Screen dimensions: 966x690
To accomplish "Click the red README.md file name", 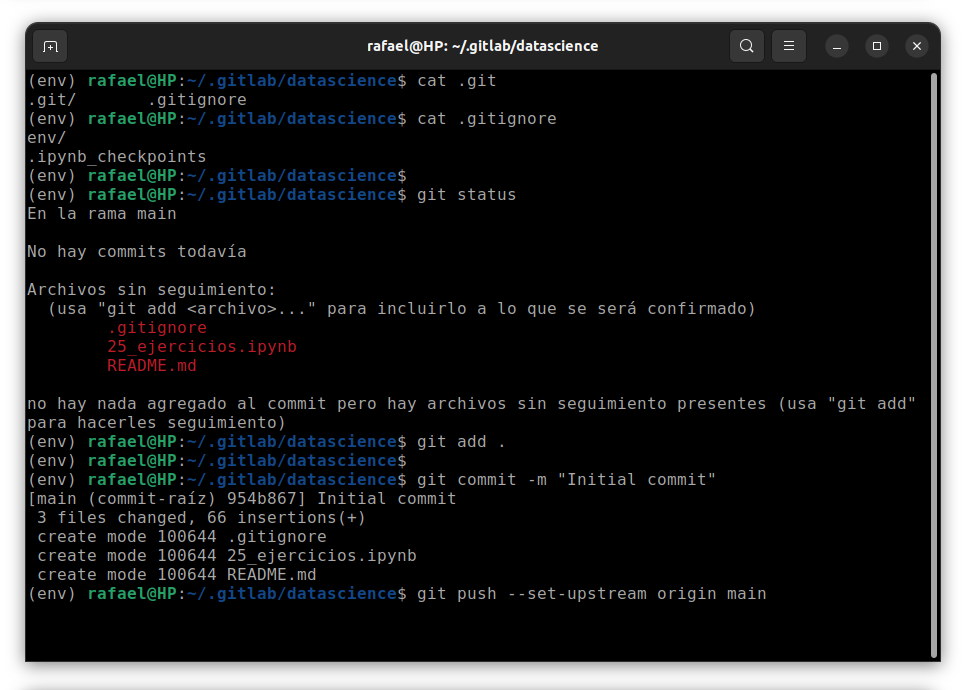I will [152, 366].
